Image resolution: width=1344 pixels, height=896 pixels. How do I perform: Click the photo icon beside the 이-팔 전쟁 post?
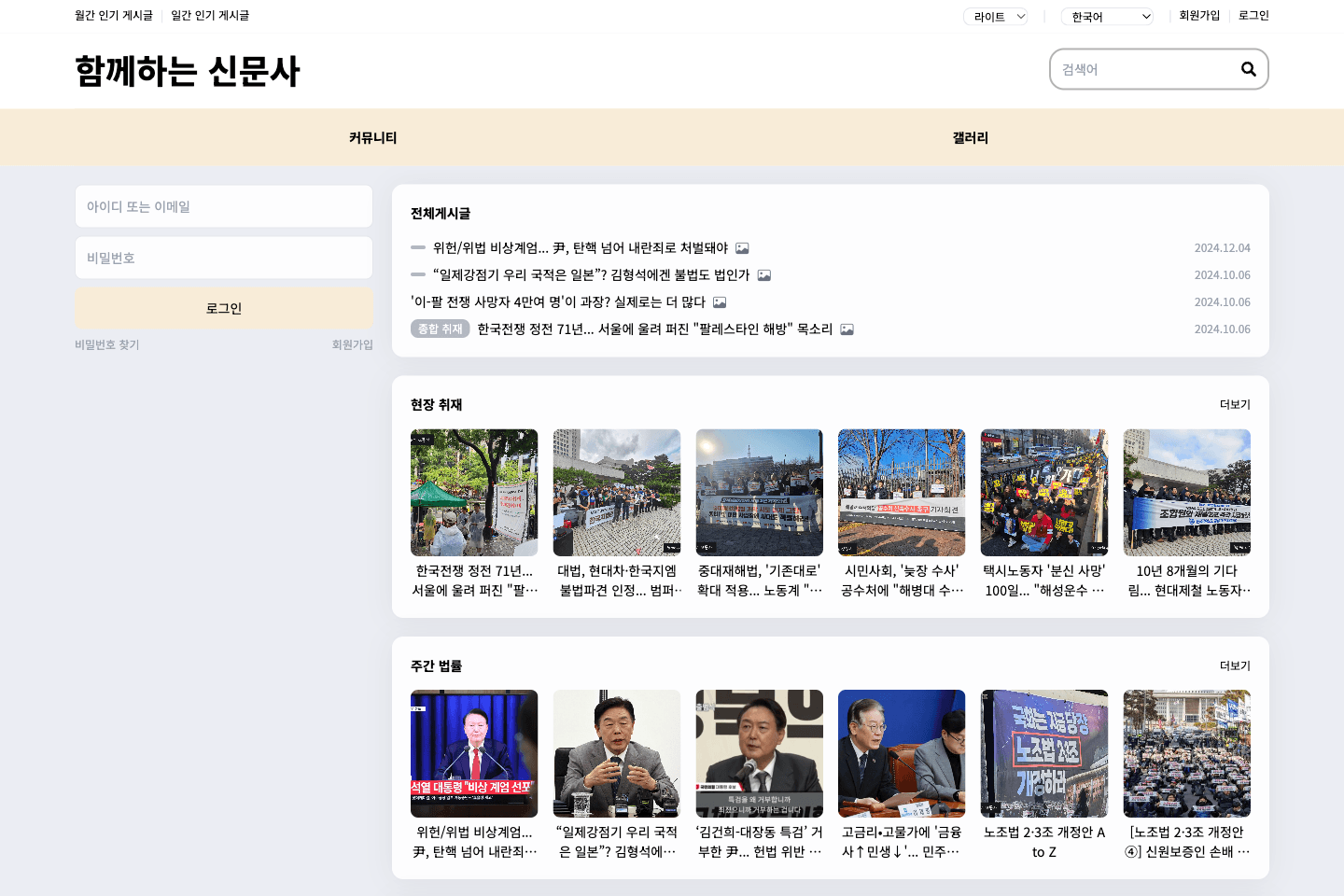pos(719,301)
